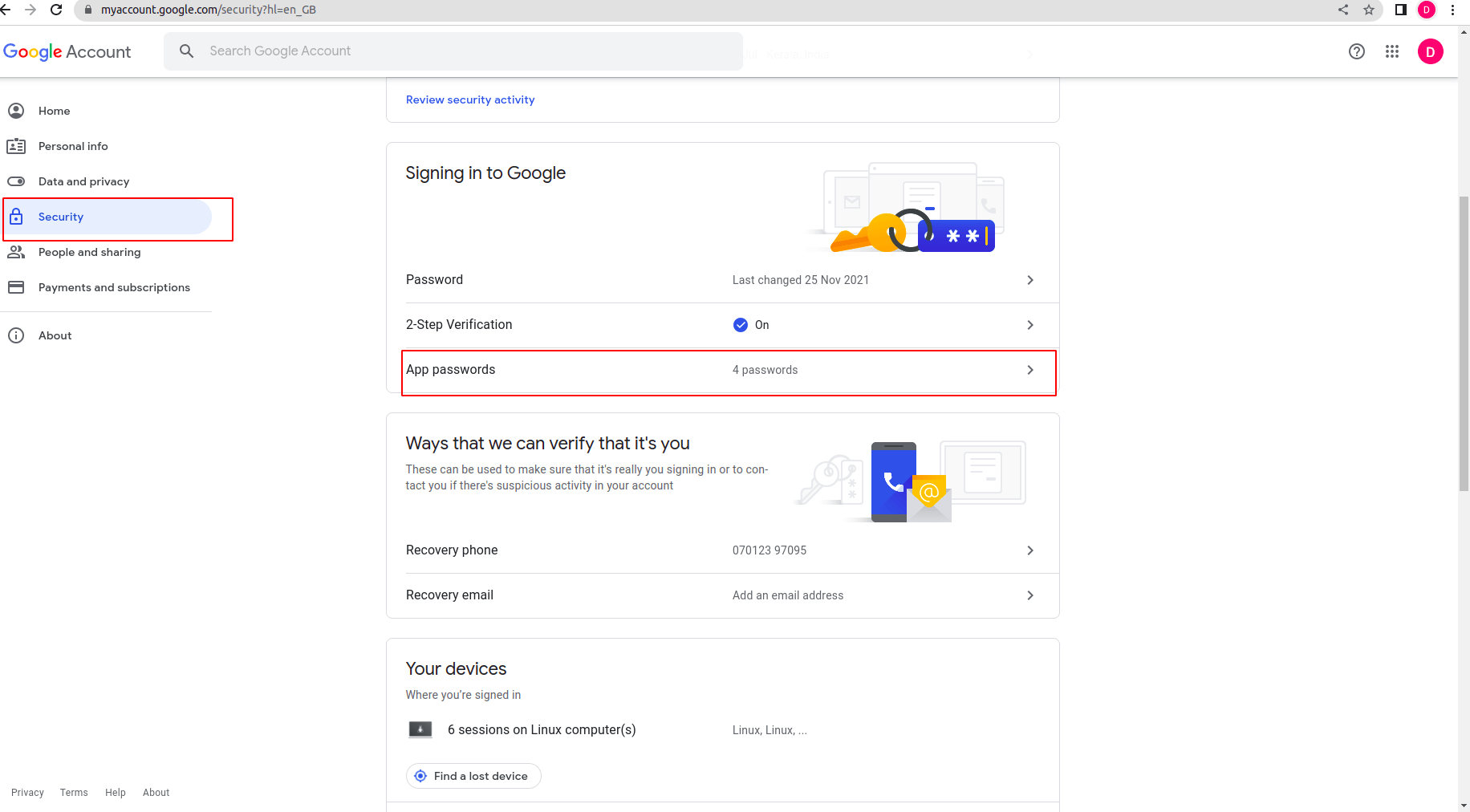Open the Google apps grid

tap(1392, 51)
